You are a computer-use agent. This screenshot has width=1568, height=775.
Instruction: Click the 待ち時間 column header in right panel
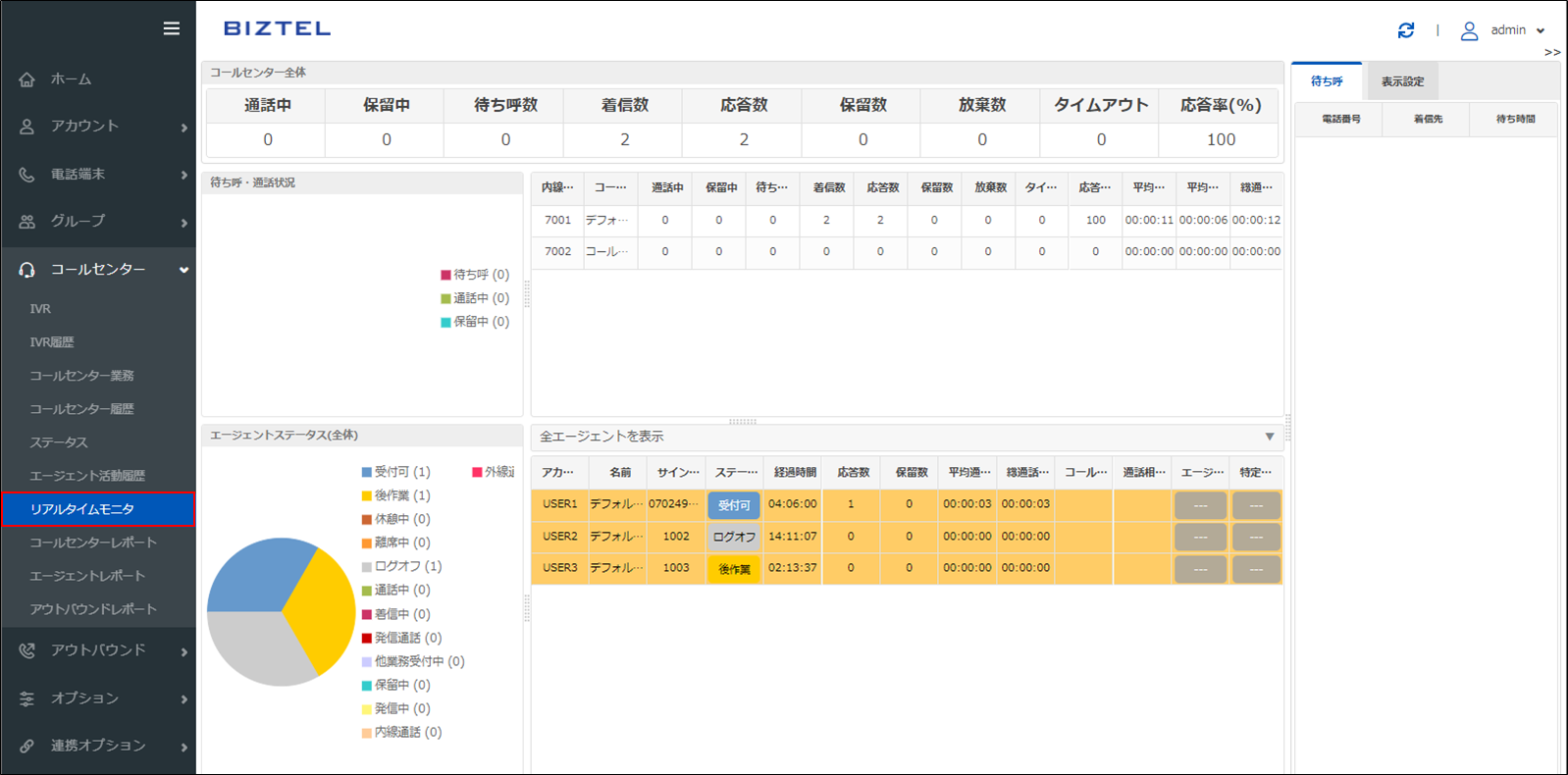(1514, 119)
